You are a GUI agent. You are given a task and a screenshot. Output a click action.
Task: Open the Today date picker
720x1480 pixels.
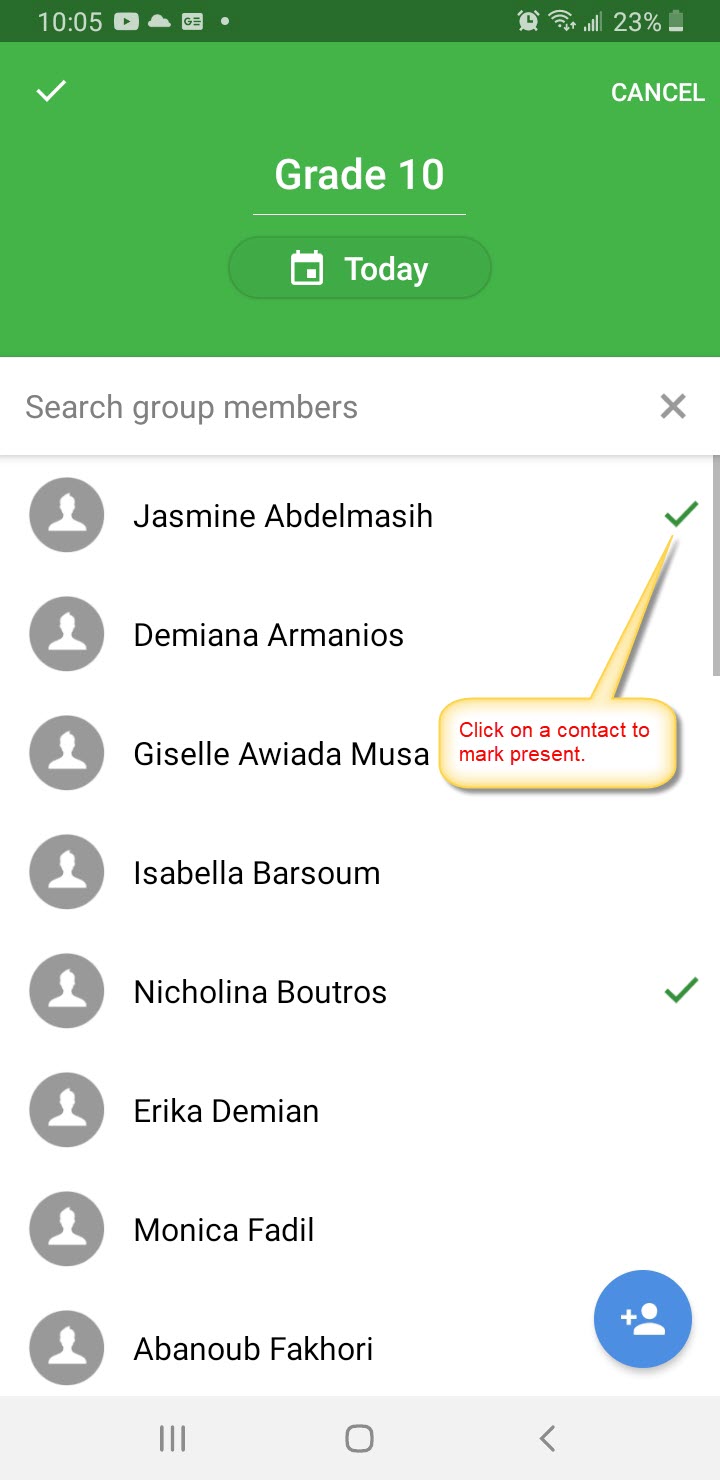coord(360,268)
